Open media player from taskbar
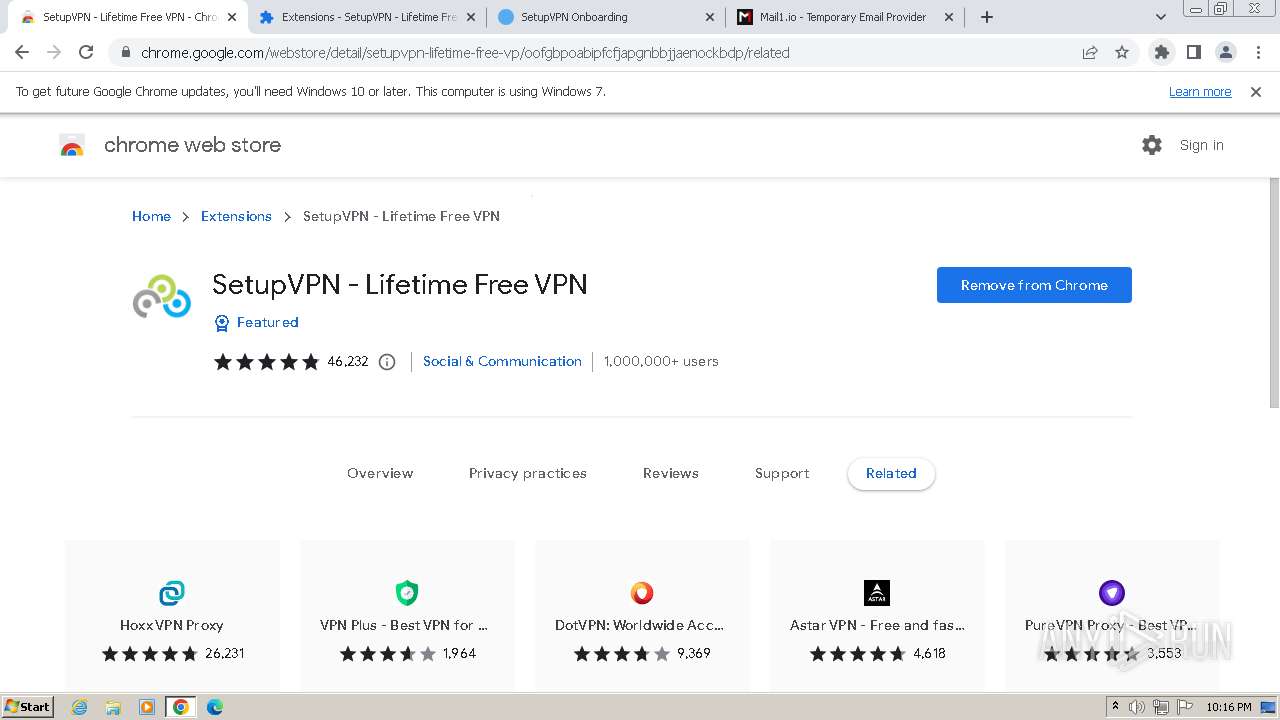The height and width of the screenshot is (720, 1280). [x=147, y=707]
